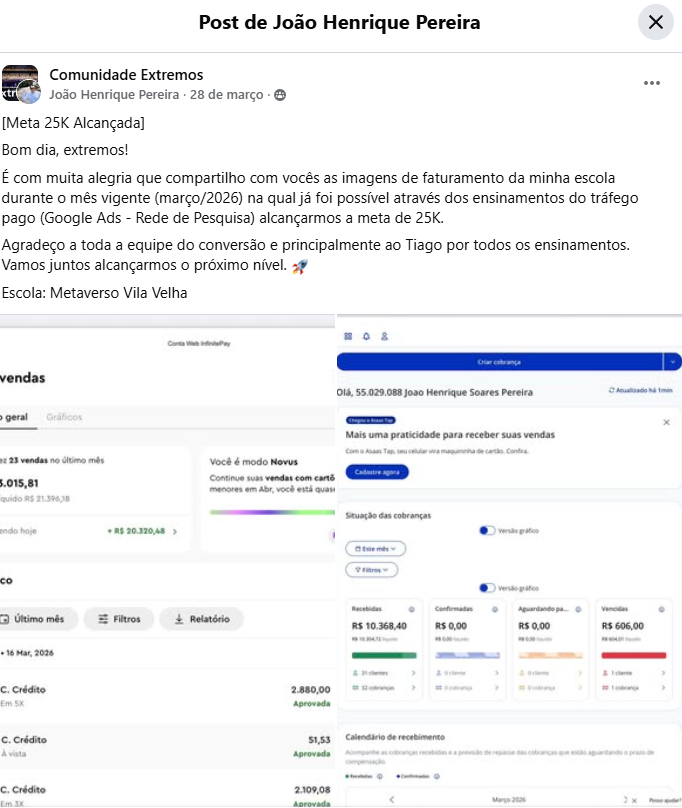Open the three-dot post options menu

(652, 83)
